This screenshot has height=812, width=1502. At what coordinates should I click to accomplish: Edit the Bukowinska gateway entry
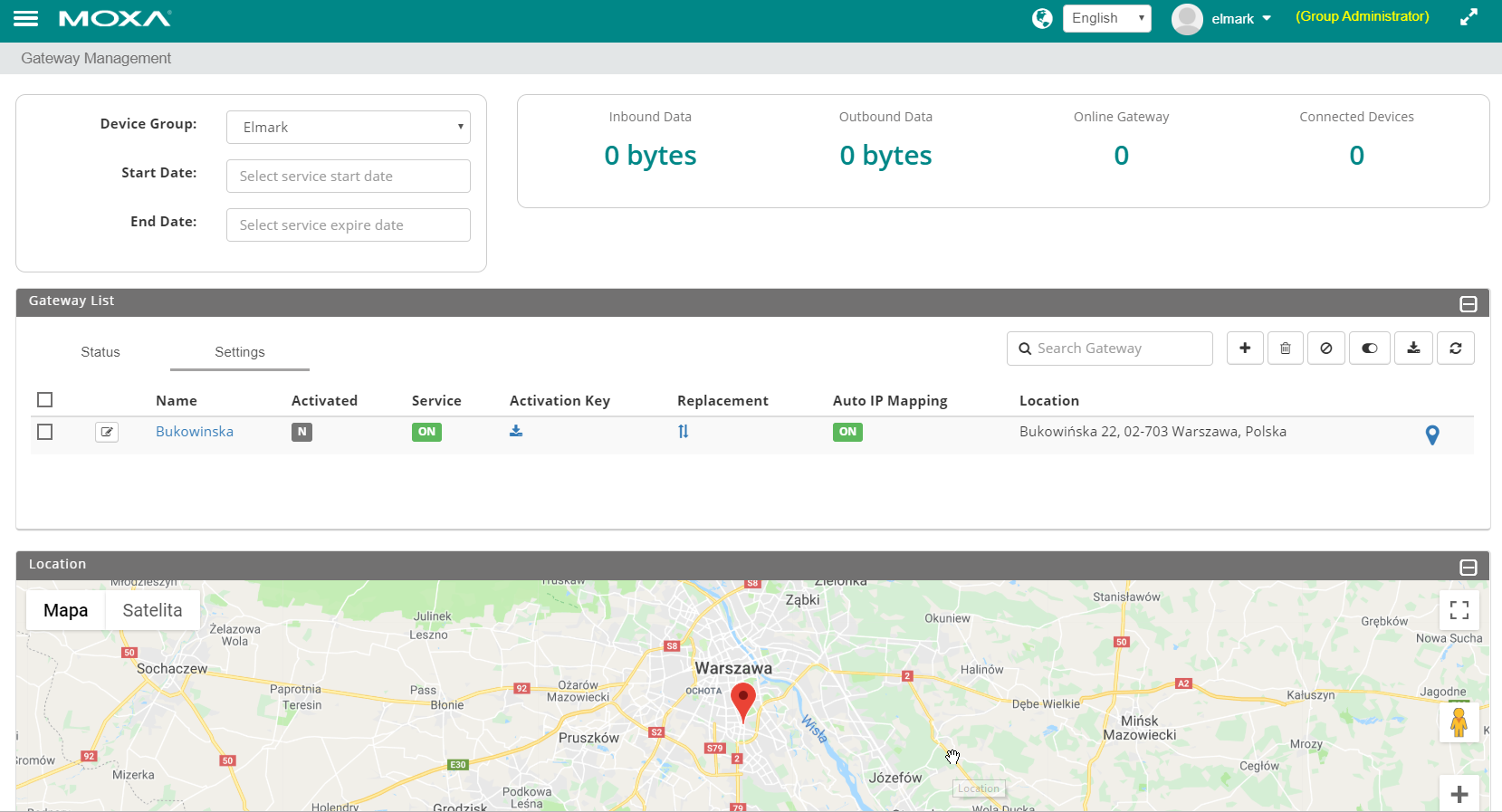click(107, 433)
